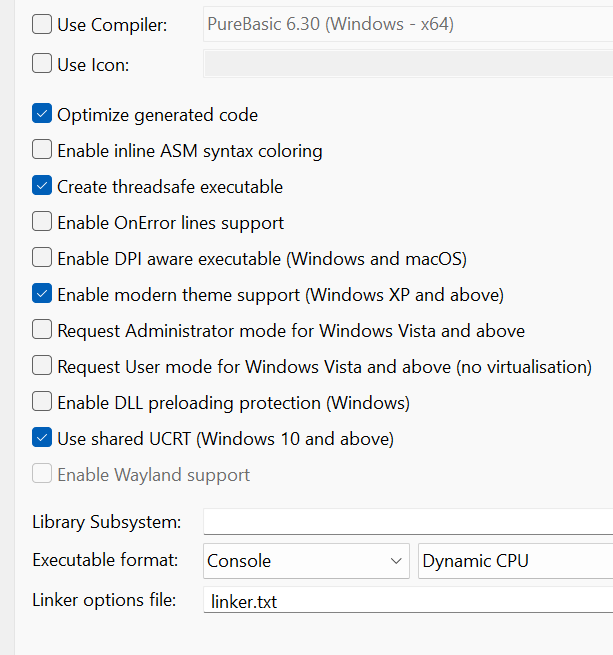Turn on OnError lines support
The image size is (613, 655).
[x=42, y=223]
